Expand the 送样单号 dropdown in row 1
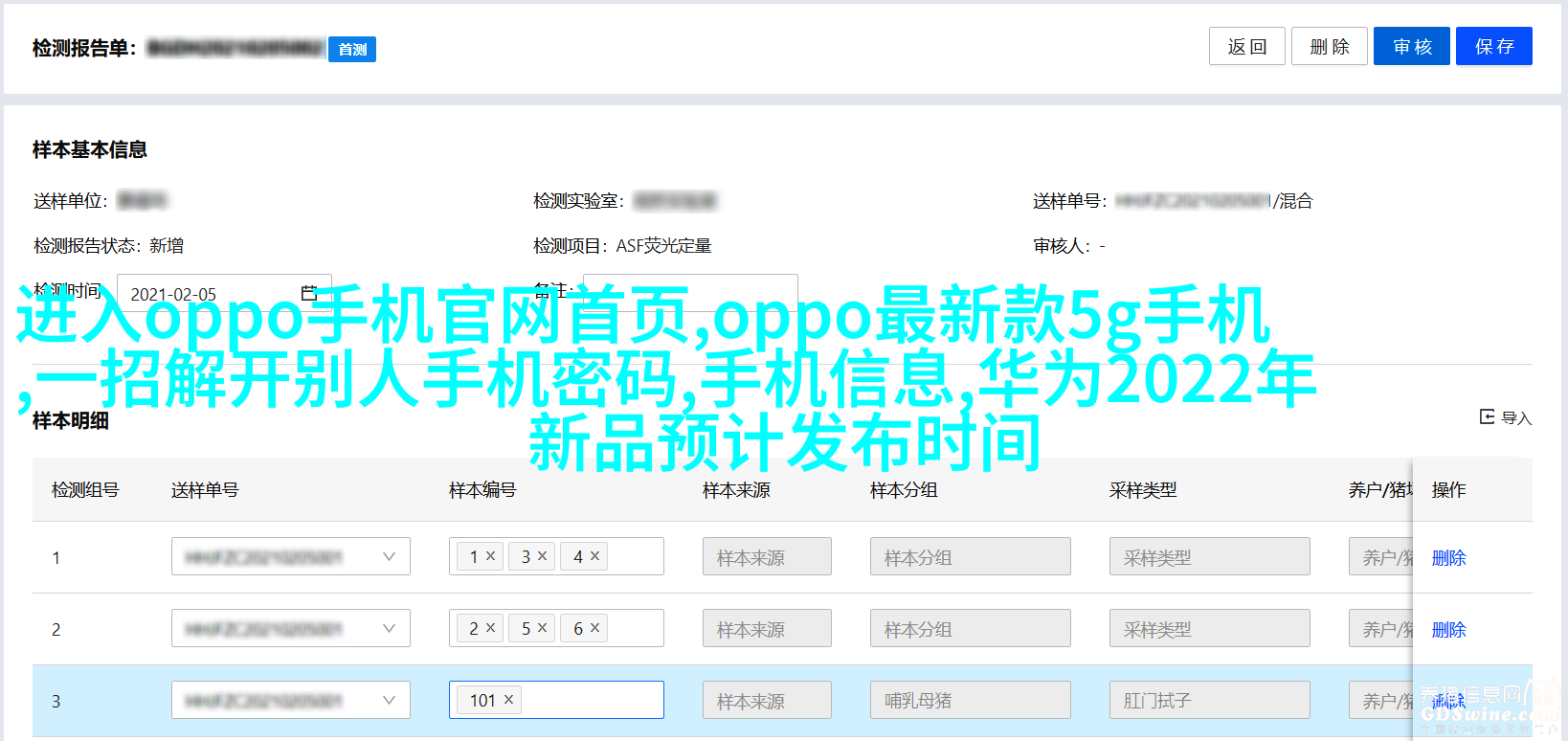This screenshot has width=1568, height=741. [x=389, y=556]
